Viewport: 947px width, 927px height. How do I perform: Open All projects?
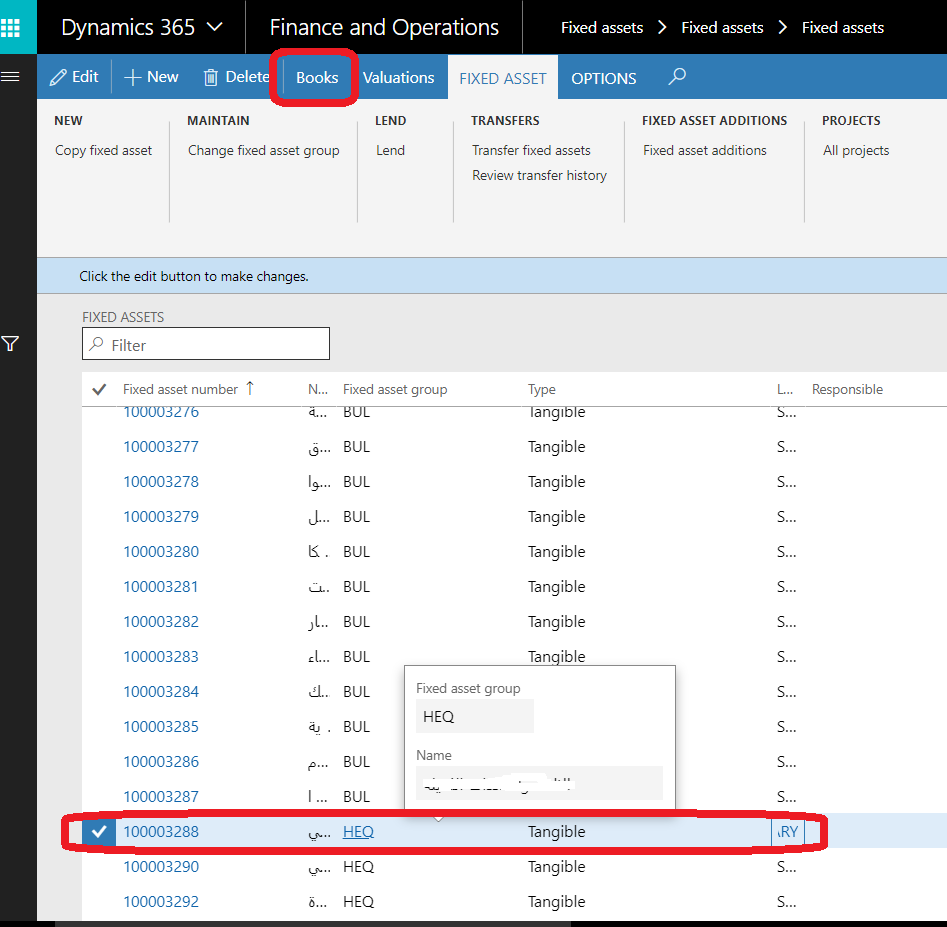[856, 150]
